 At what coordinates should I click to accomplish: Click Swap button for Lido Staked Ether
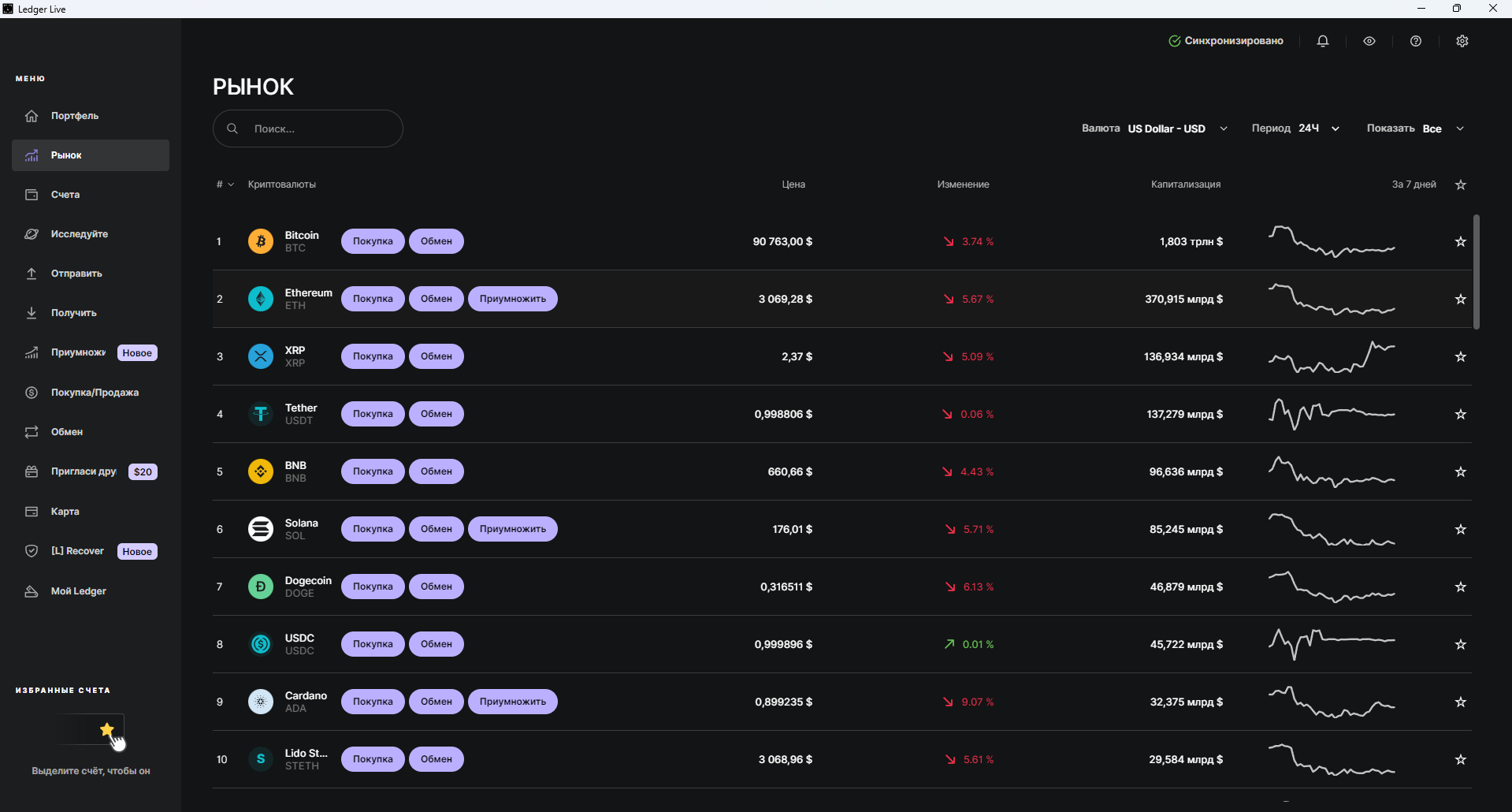pos(437,759)
